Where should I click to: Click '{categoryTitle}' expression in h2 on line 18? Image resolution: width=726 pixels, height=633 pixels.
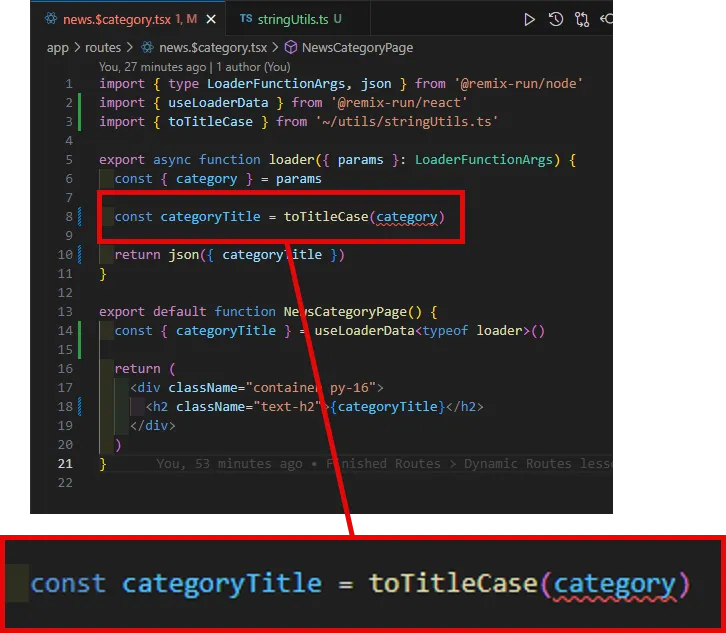388,407
